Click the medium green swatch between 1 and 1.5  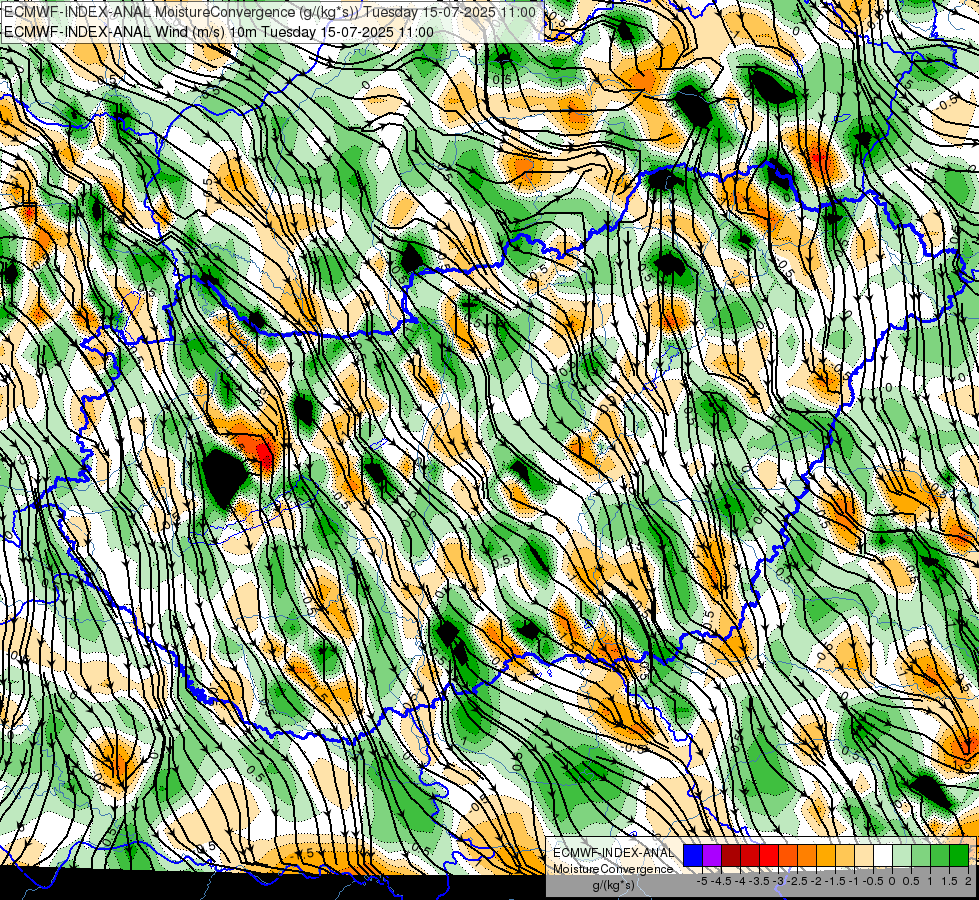pyautogui.click(x=940, y=855)
